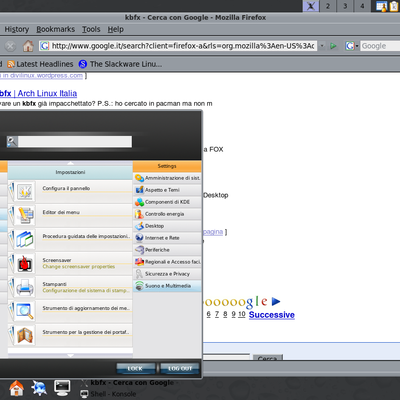Image resolution: width=400 pixels, height=400 pixels.
Task: Launch Procedura guidata delle impostazioni icon
Action: (24, 239)
